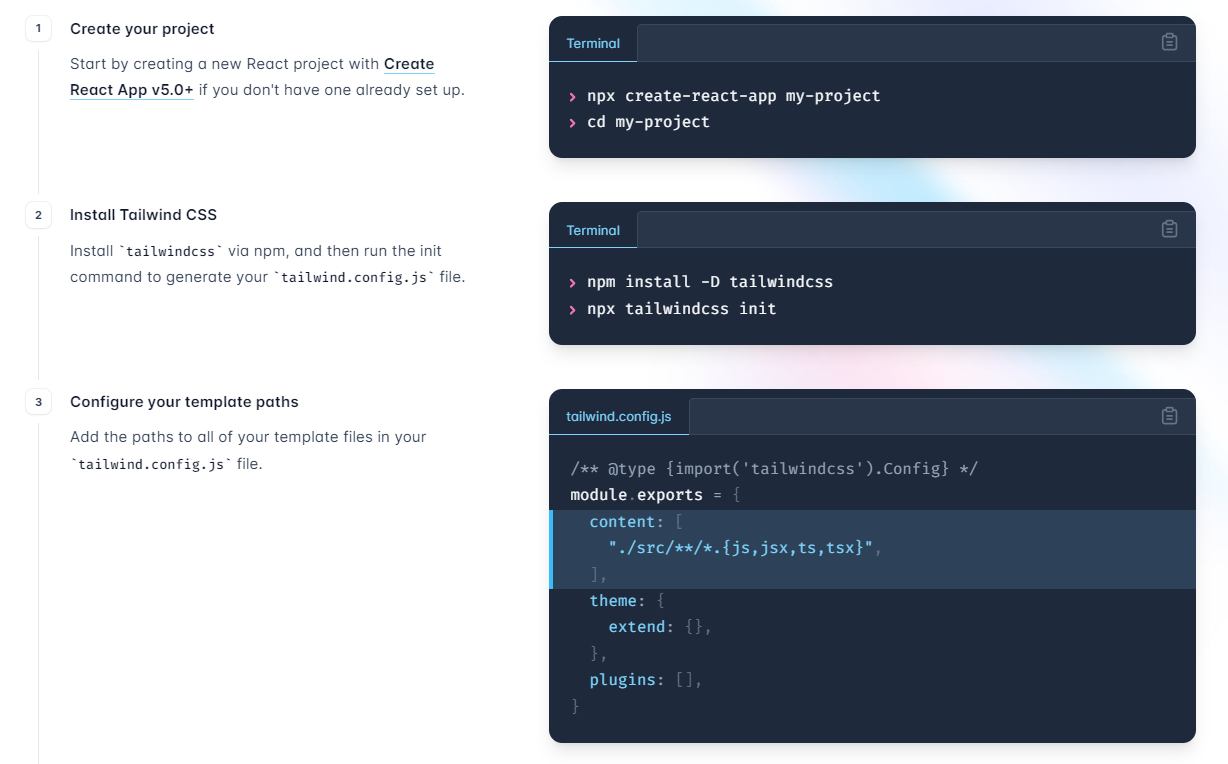Click the 'Install Tailwind CSS' heading
Image resolution: width=1228 pixels, height=764 pixels.
coord(143,215)
